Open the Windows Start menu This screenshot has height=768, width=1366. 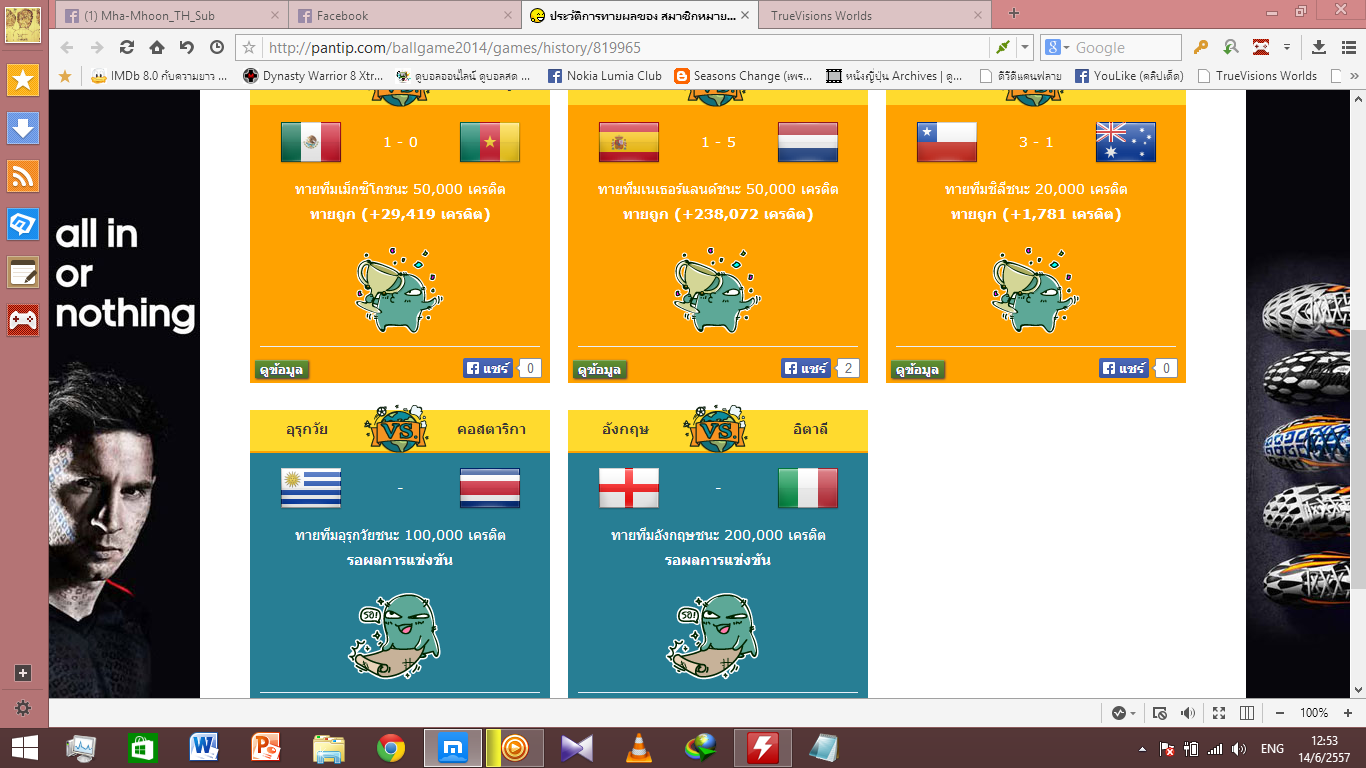click(x=24, y=748)
